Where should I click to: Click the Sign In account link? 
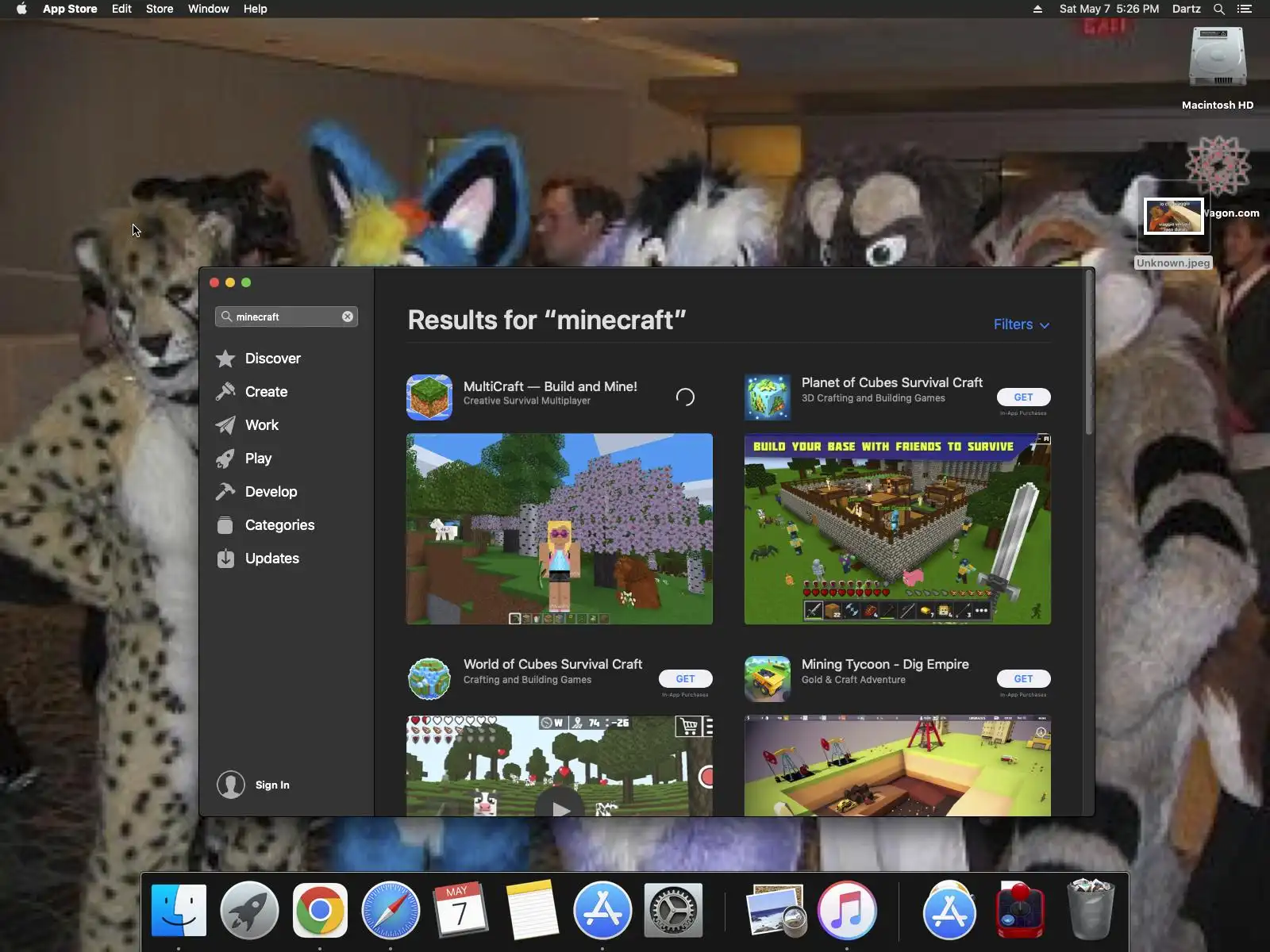point(272,785)
